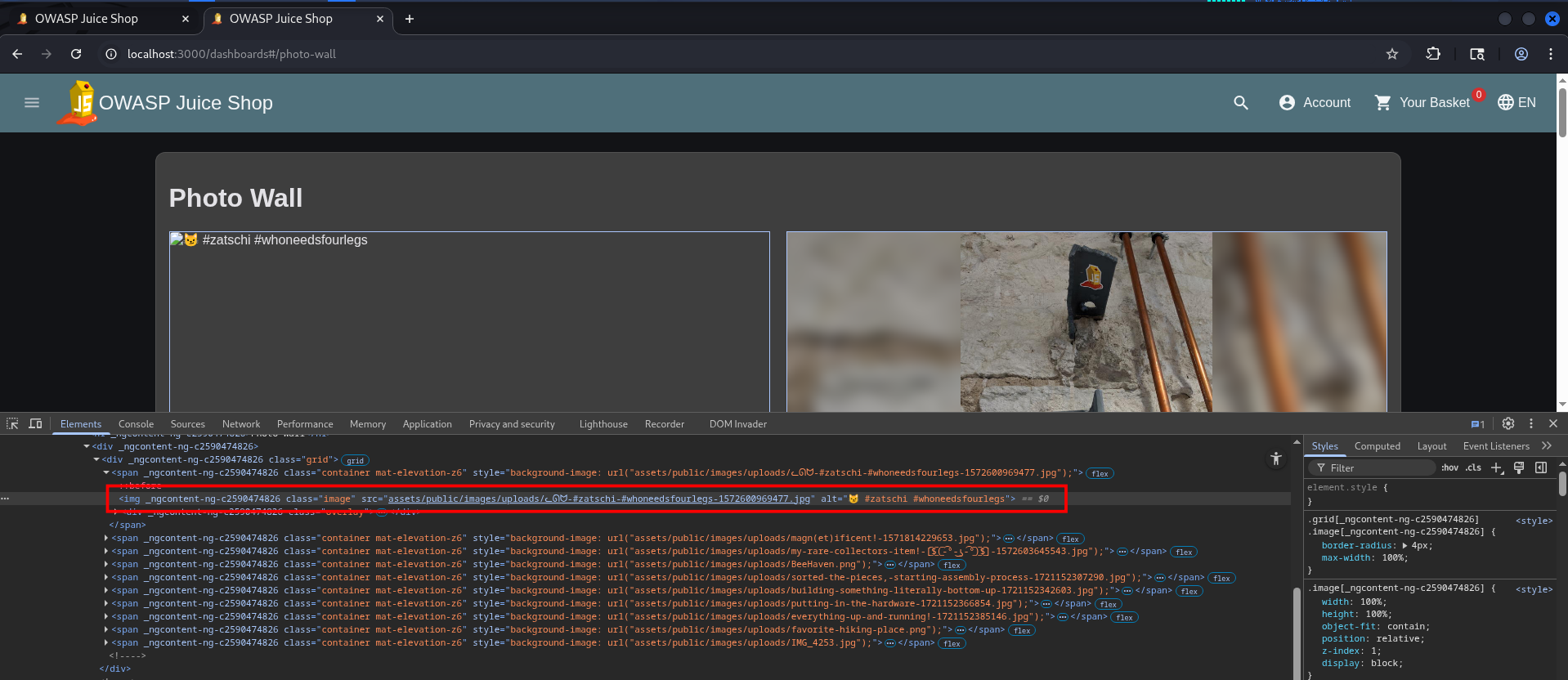This screenshot has height=680, width=1568.
Task: Activate DevTools inspect element picker
Action: [12, 423]
